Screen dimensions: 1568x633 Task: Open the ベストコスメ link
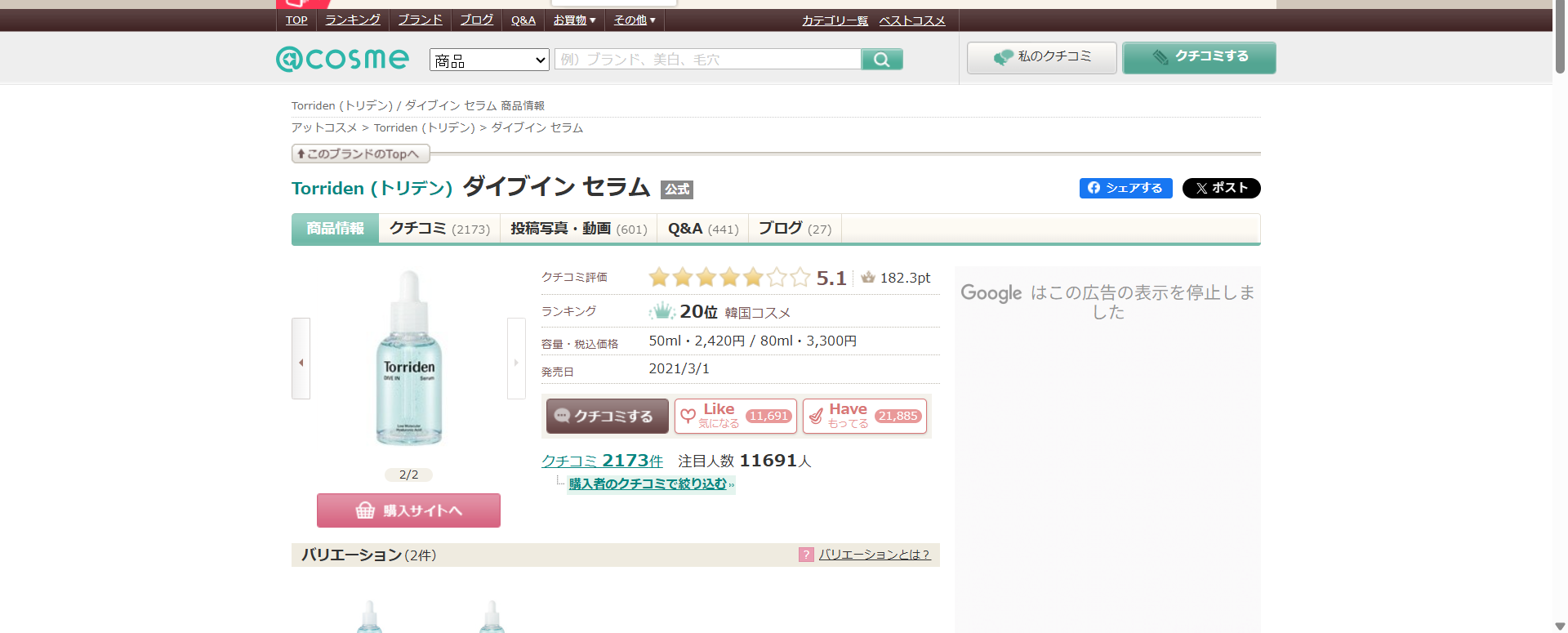click(912, 20)
